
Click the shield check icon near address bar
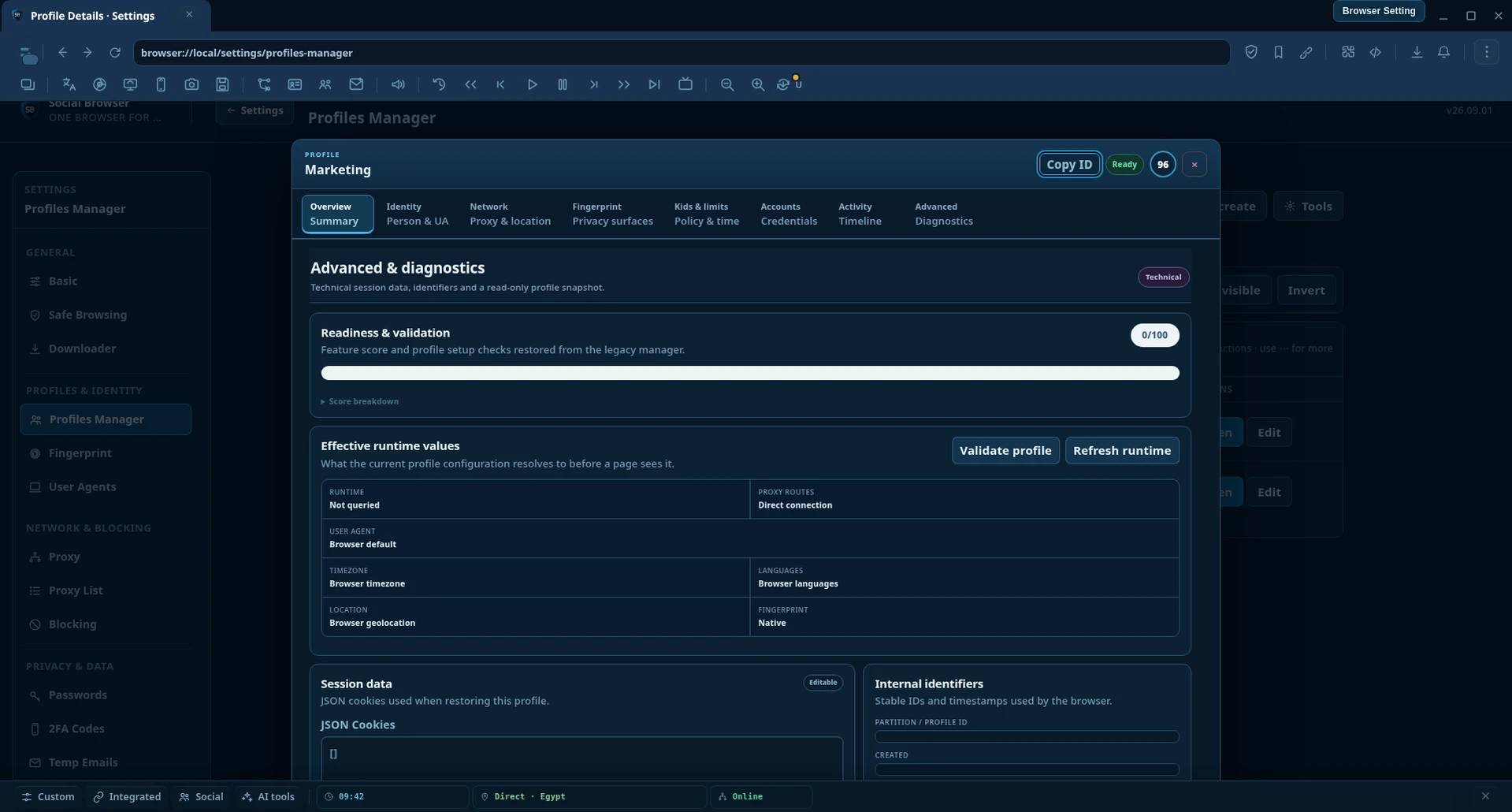pyautogui.click(x=1251, y=52)
